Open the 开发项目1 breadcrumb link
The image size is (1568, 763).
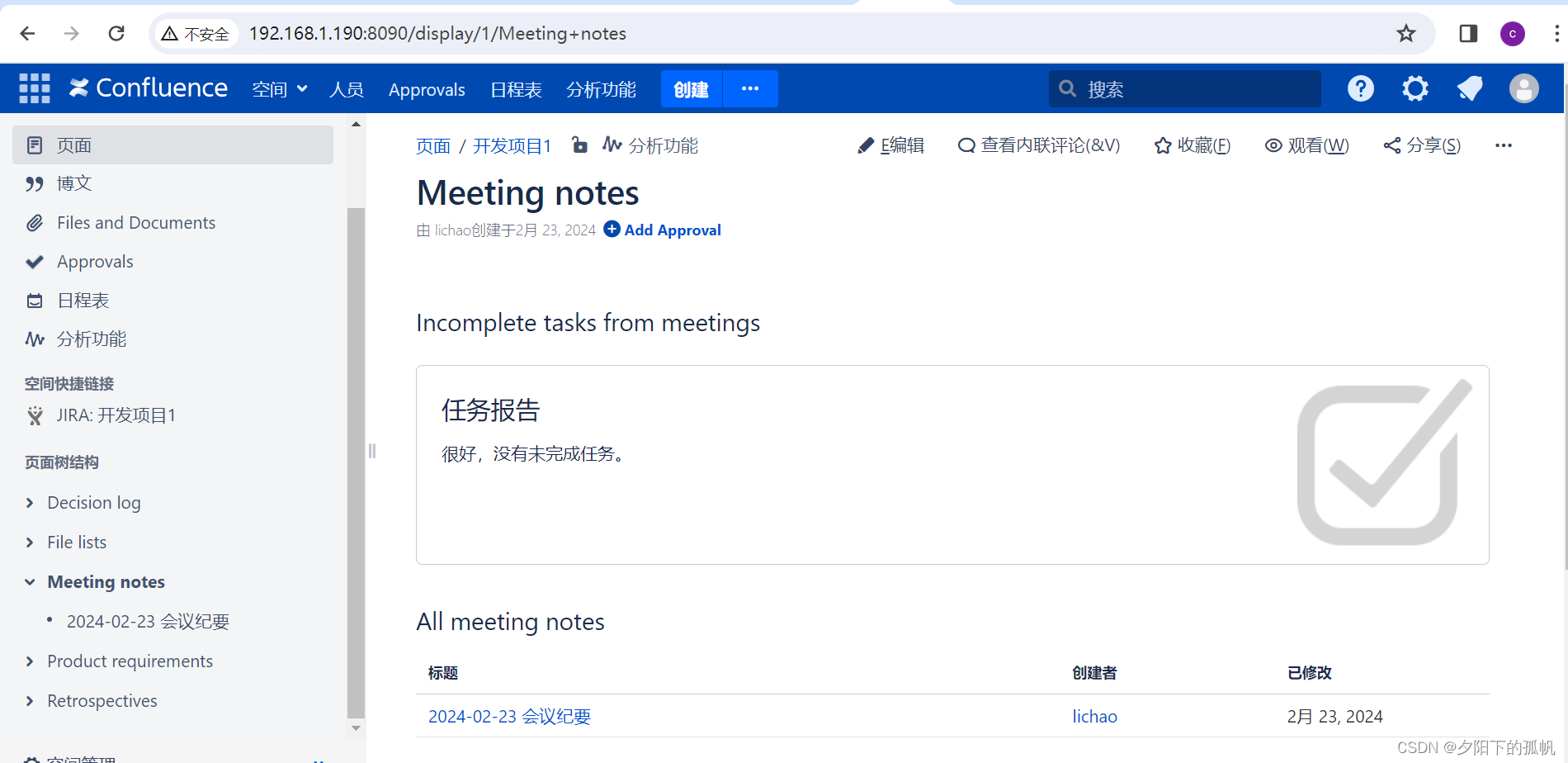512,146
